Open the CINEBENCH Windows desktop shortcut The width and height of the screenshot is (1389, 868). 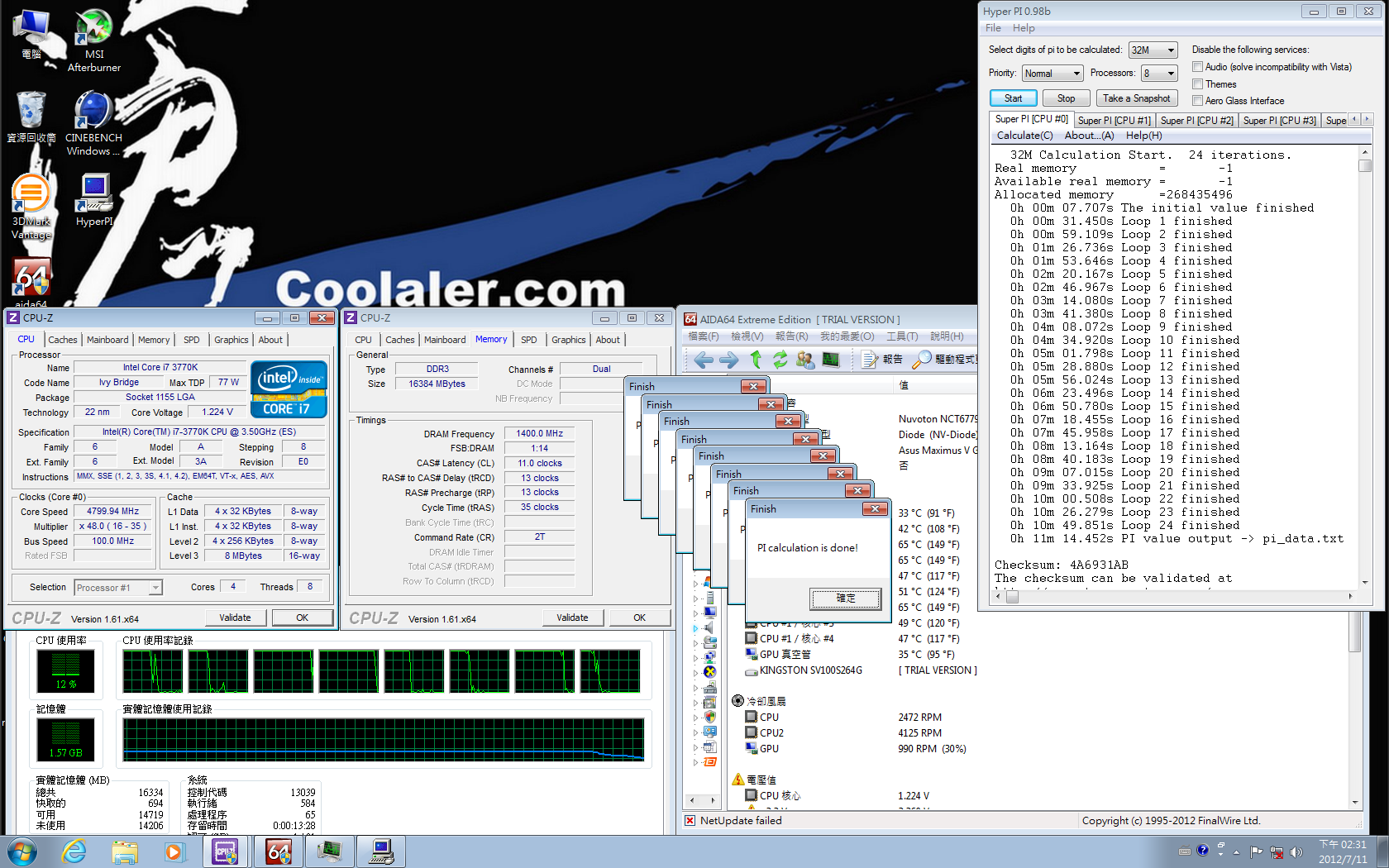93,122
